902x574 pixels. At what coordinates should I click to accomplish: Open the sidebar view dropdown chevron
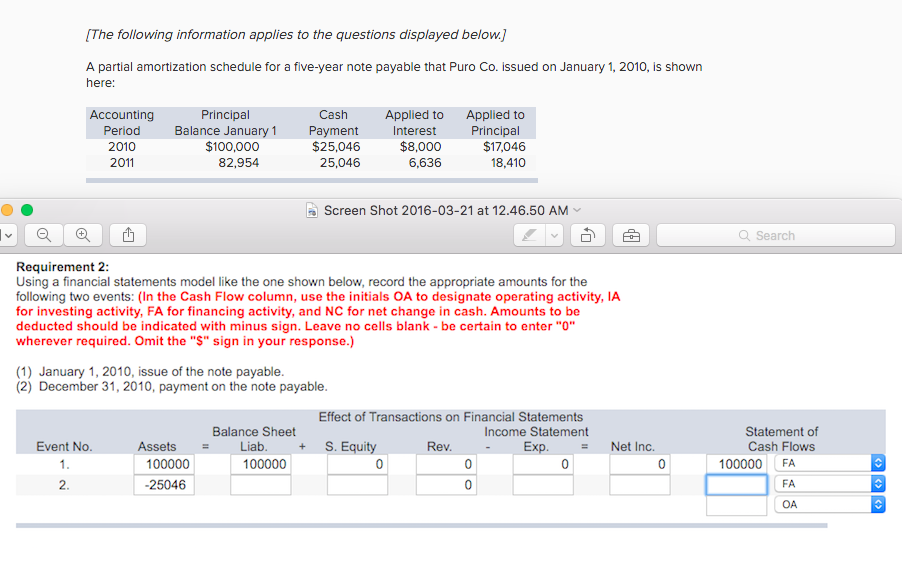coord(7,235)
